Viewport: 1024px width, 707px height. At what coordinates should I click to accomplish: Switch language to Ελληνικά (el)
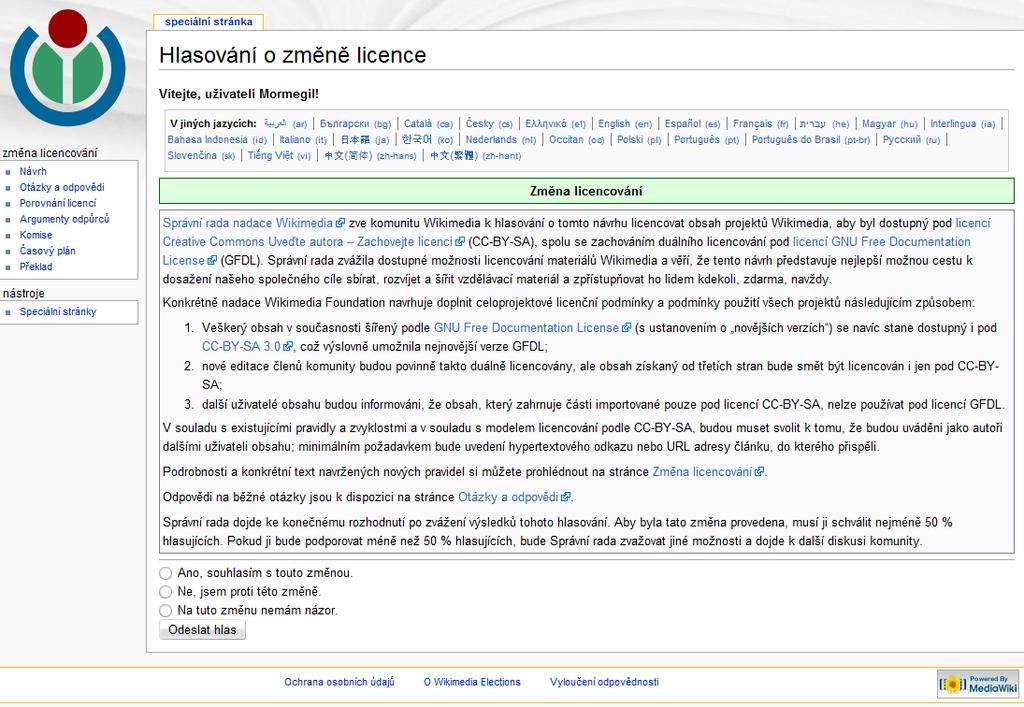(556, 123)
